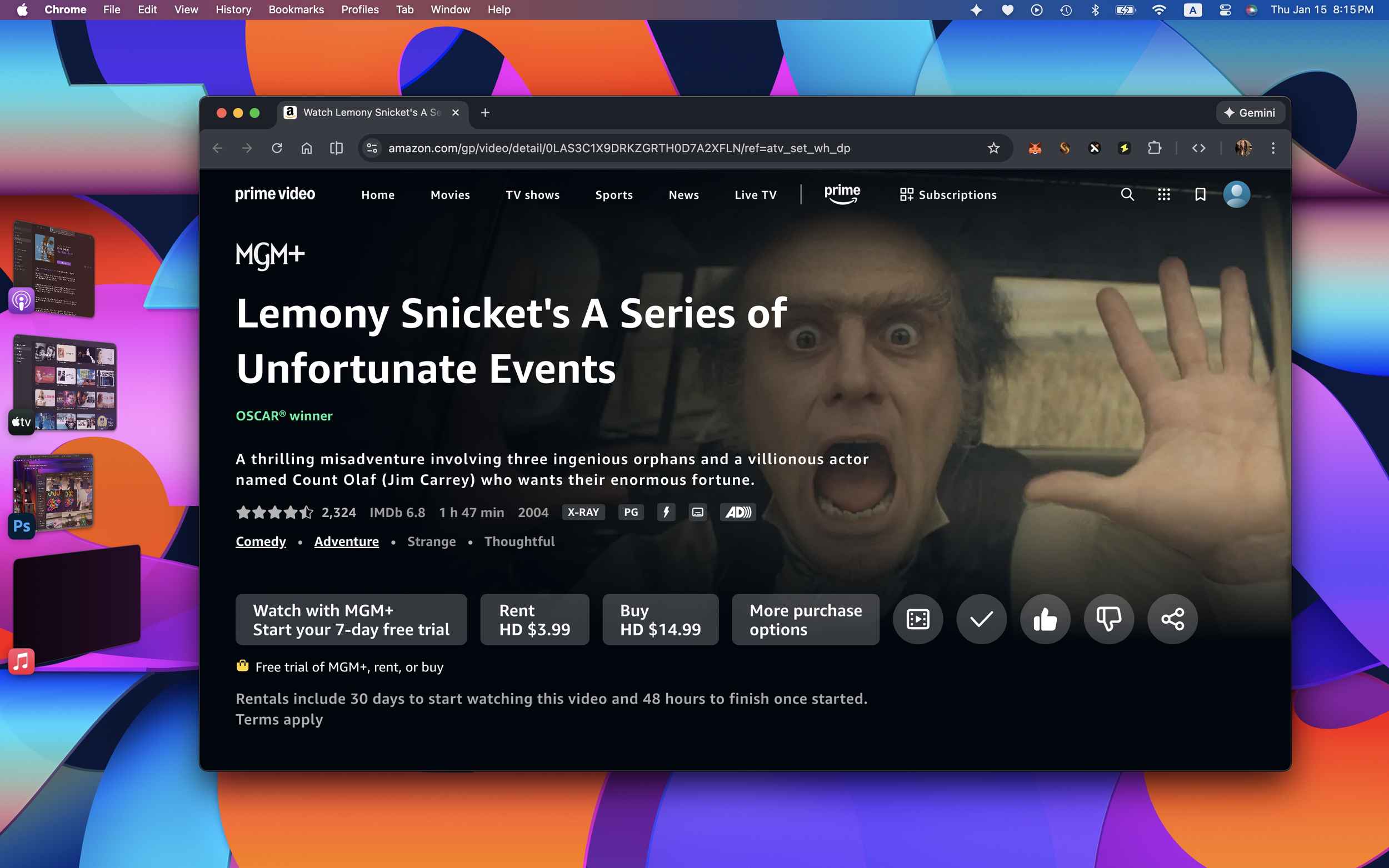Click the Prime Video profile avatar

[x=1236, y=194]
